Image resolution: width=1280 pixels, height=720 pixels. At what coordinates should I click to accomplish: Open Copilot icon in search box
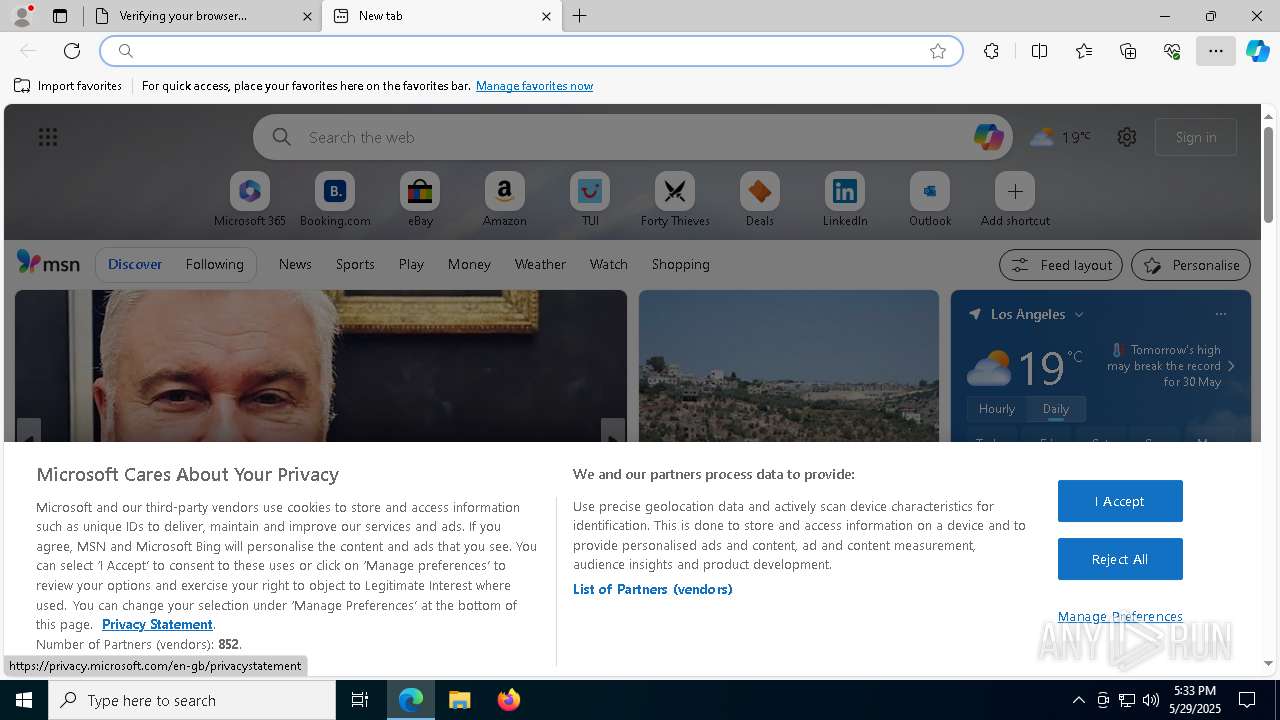pyautogui.click(x=988, y=137)
